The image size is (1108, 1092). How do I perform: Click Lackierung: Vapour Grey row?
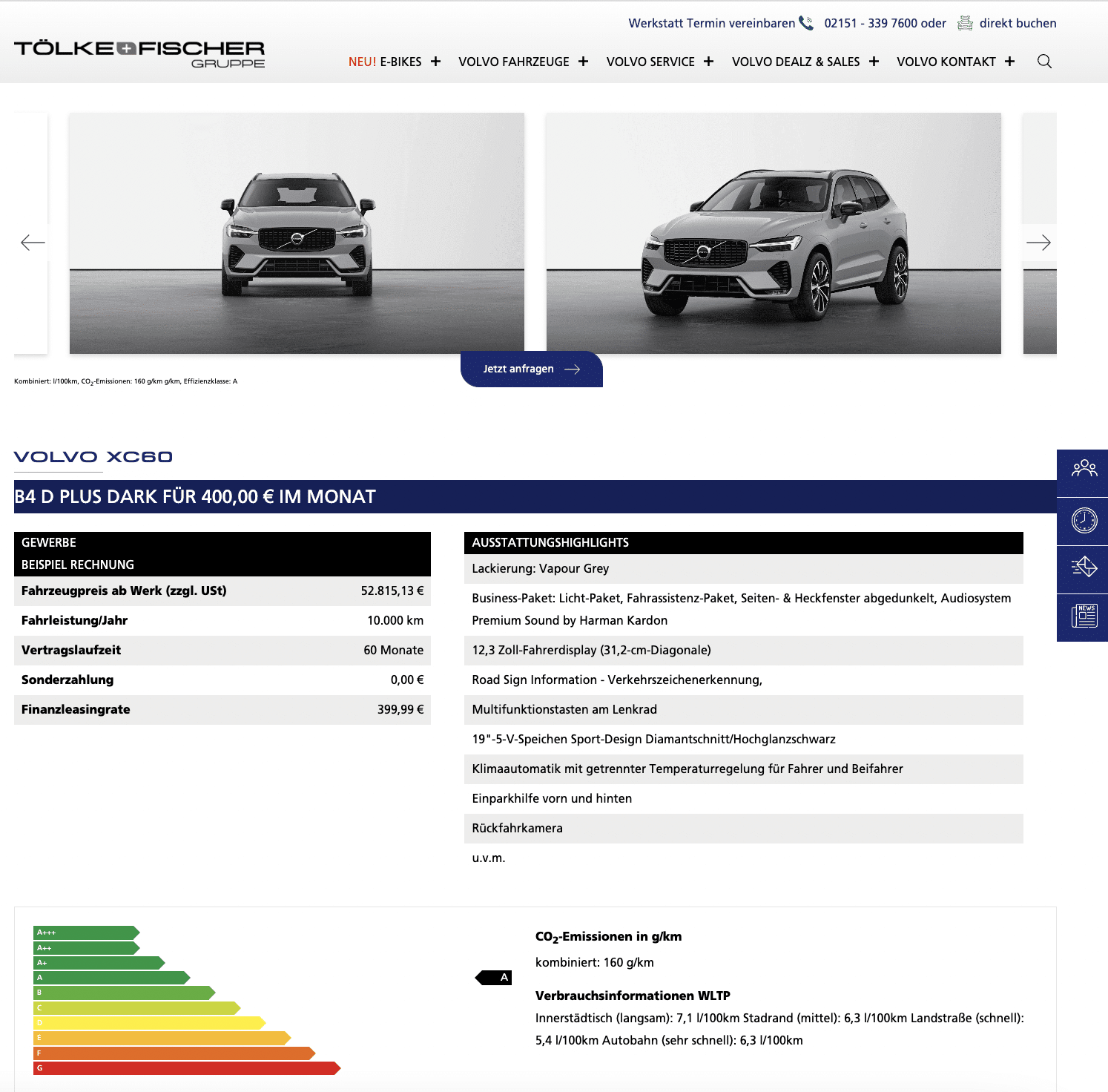pyautogui.click(x=744, y=569)
